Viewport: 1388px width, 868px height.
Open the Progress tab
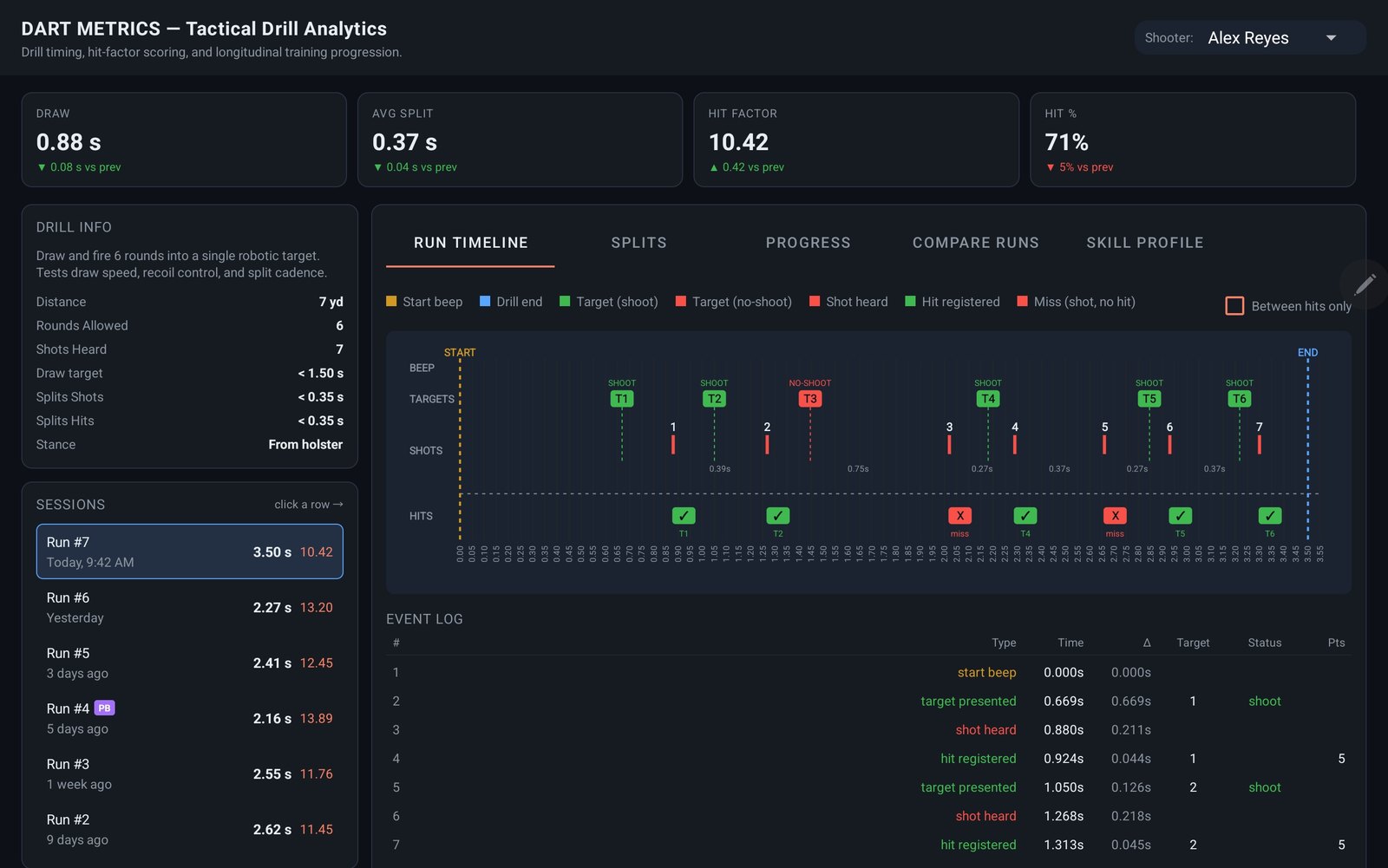[x=808, y=243]
